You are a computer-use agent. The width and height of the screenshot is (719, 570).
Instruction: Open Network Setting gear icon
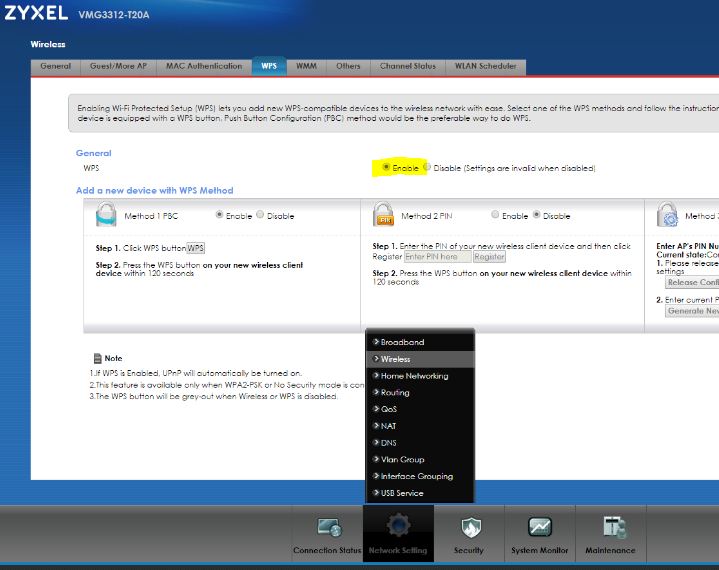[398, 527]
